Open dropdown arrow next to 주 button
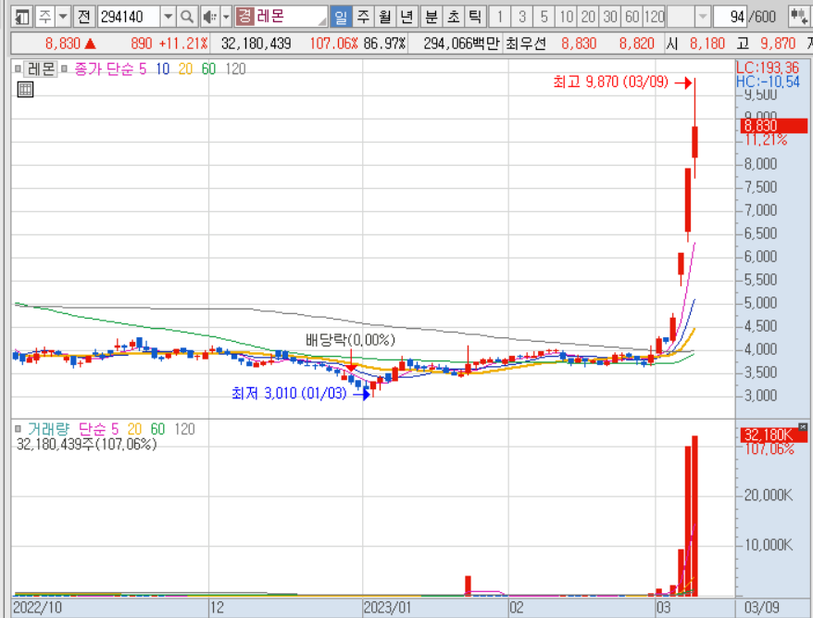Image resolution: width=813 pixels, height=618 pixels. tap(63, 17)
